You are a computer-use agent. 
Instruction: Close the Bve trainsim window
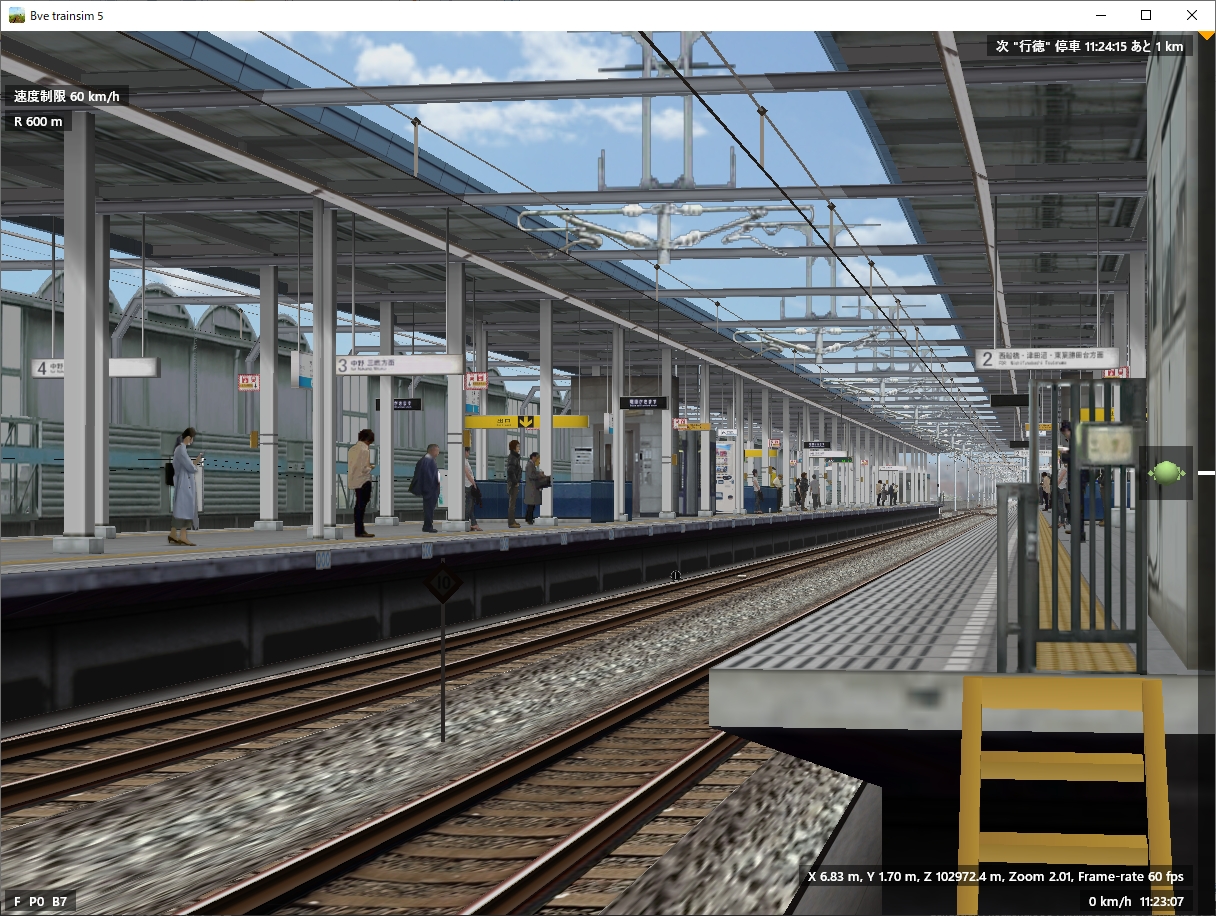point(1192,15)
